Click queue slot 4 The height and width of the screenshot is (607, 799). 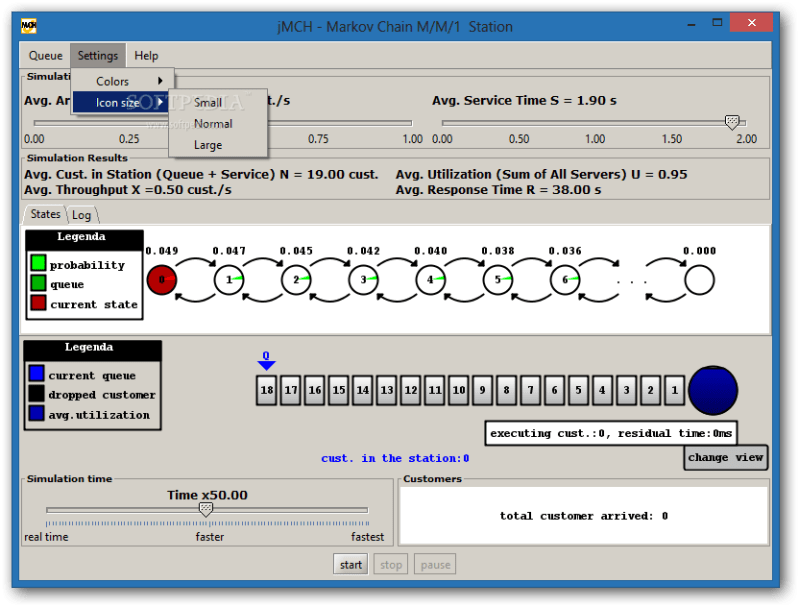click(602, 390)
